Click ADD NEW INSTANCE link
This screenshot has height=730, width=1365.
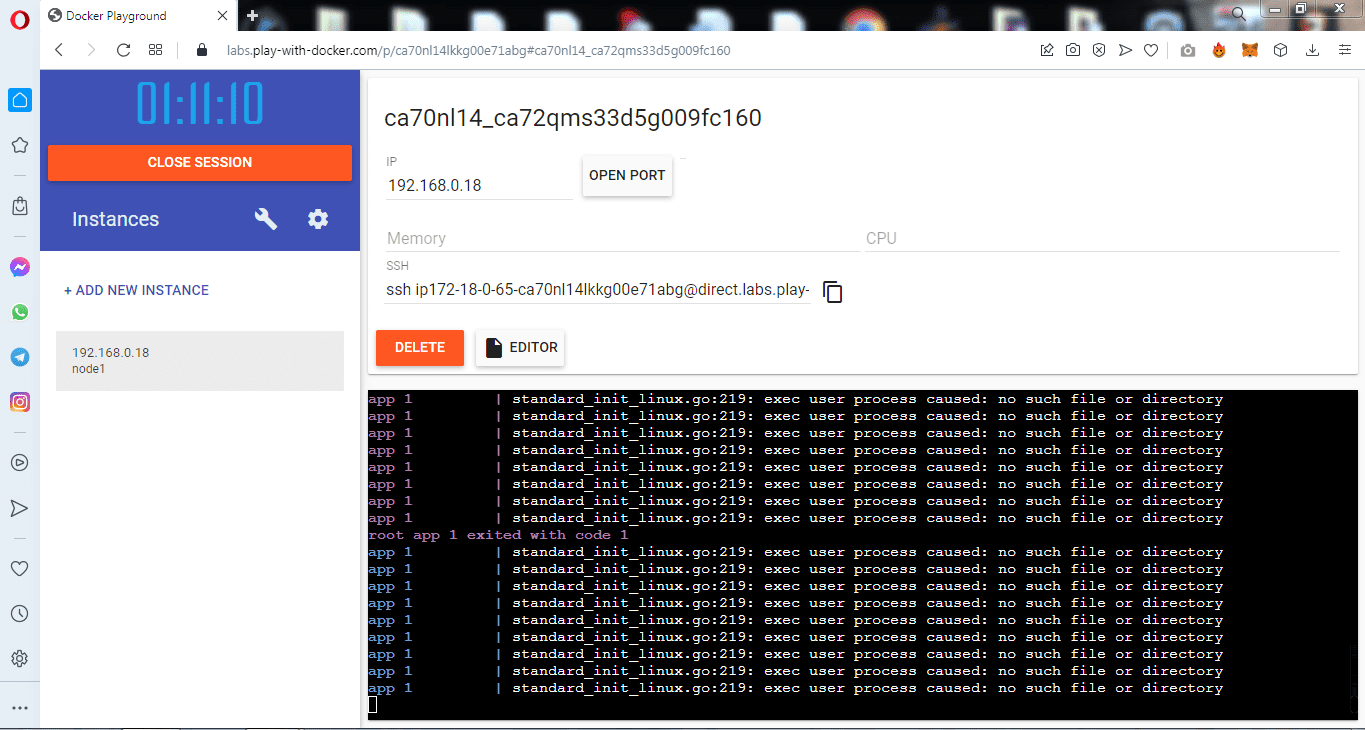(x=137, y=290)
